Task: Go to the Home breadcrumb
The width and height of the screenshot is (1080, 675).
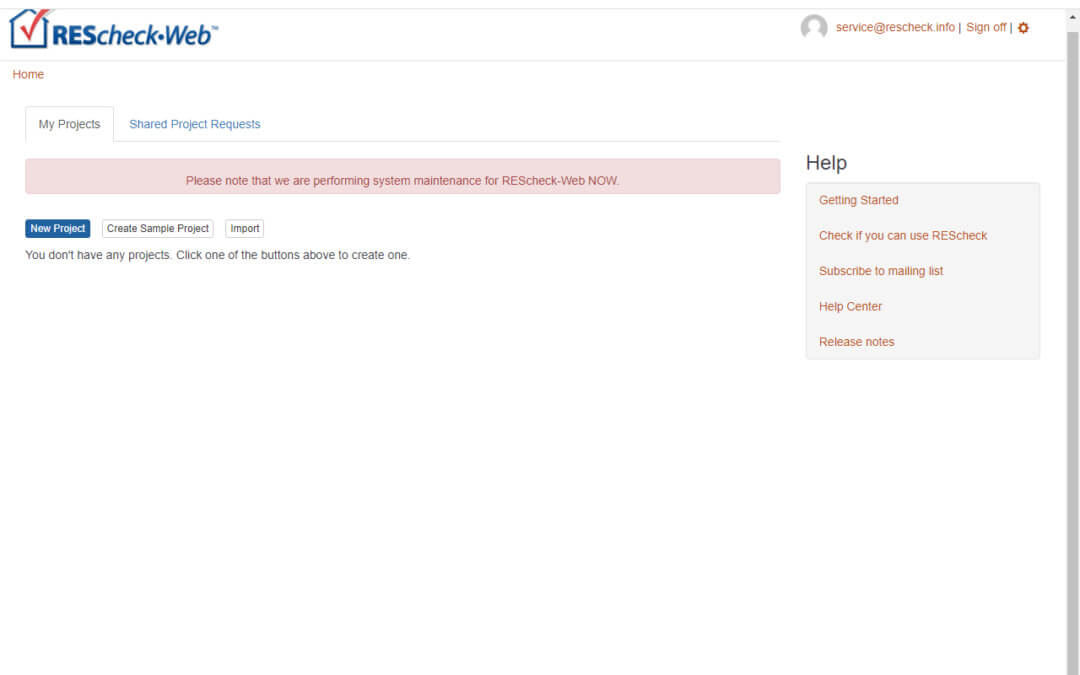Action: (28, 75)
